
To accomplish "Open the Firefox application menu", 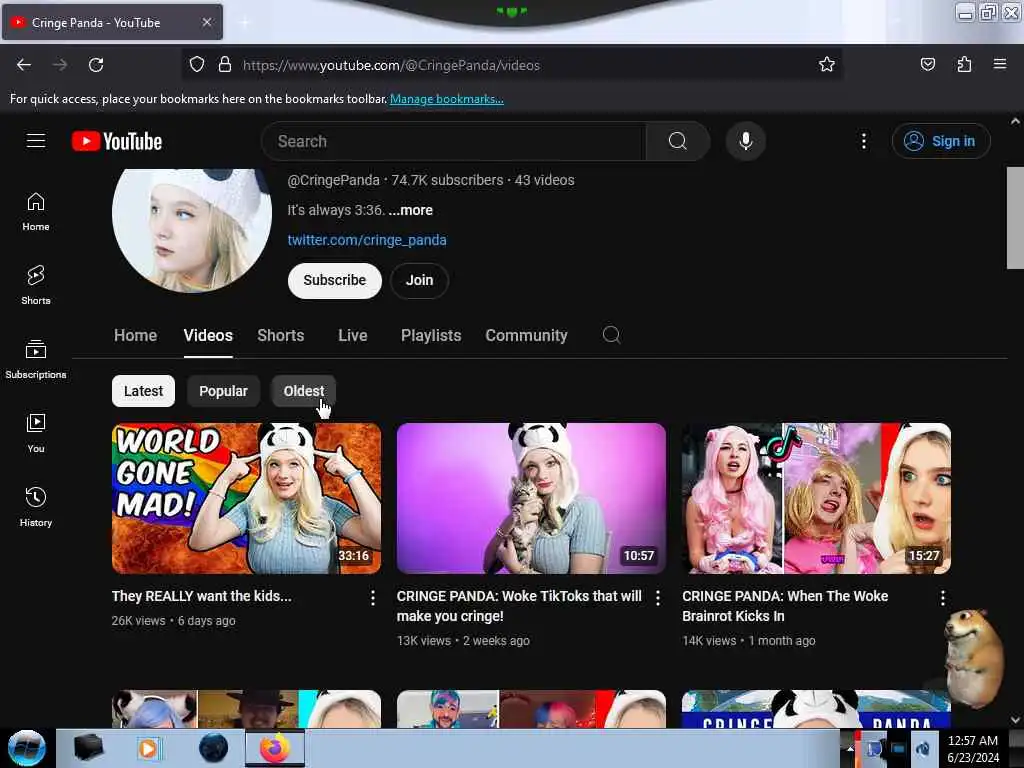I will point(1000,64).
